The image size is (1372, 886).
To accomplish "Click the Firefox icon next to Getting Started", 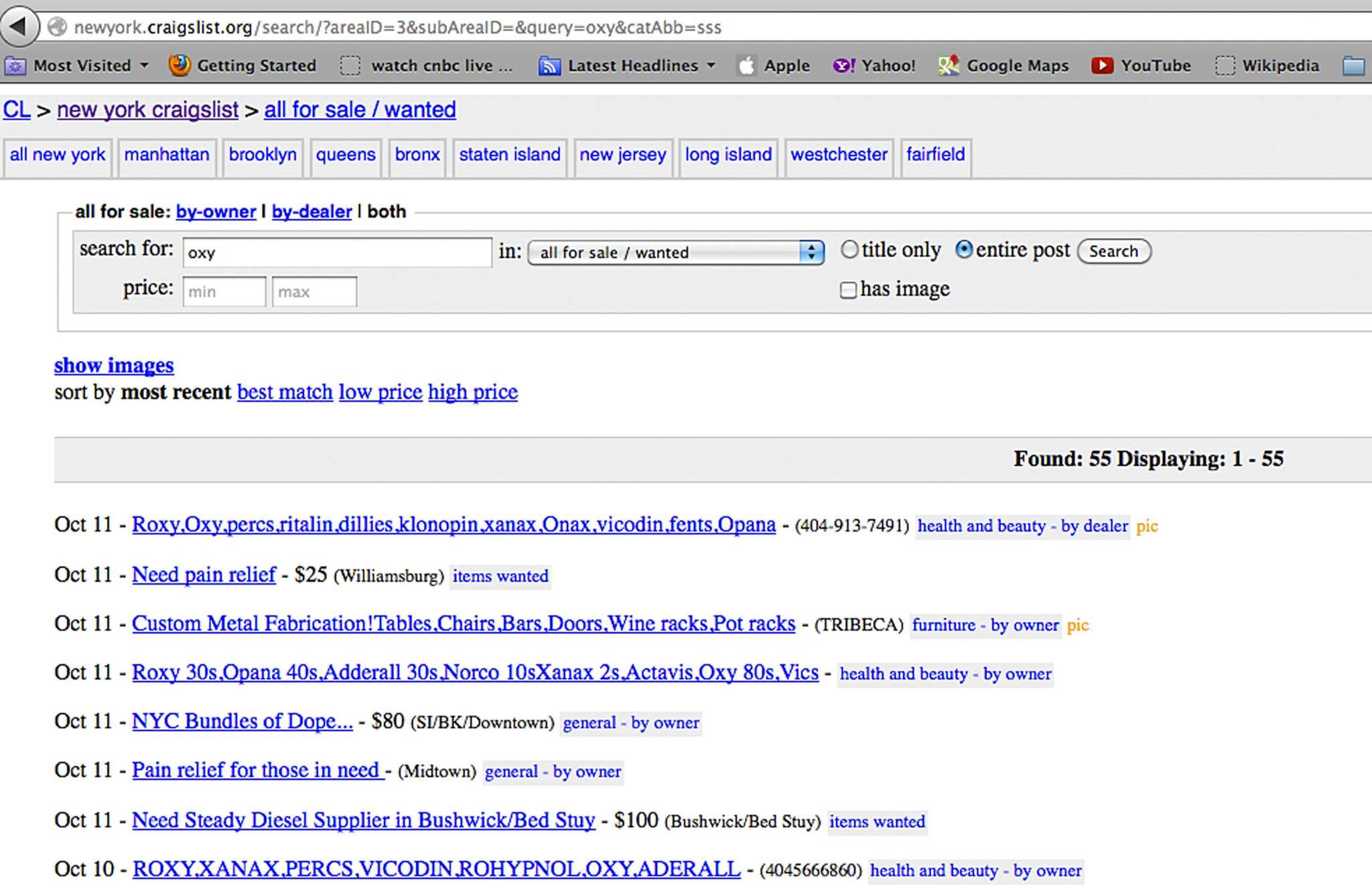I will [179, 66].
